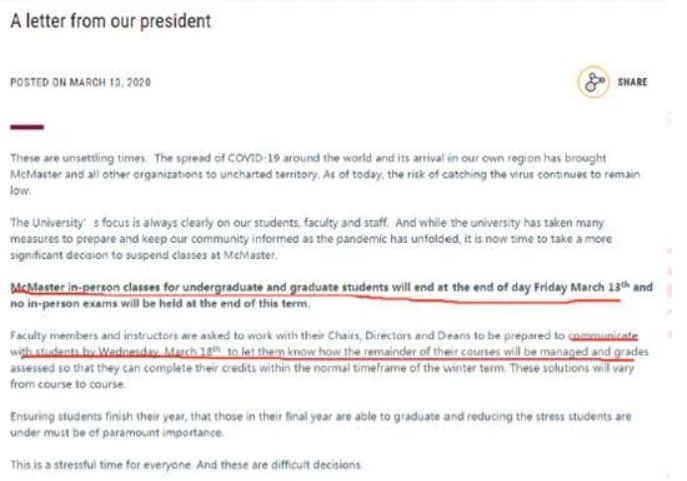Click the paragraph starting "The University's focus"
Screen dimensions: 687x481
click(x=320, y=230)
